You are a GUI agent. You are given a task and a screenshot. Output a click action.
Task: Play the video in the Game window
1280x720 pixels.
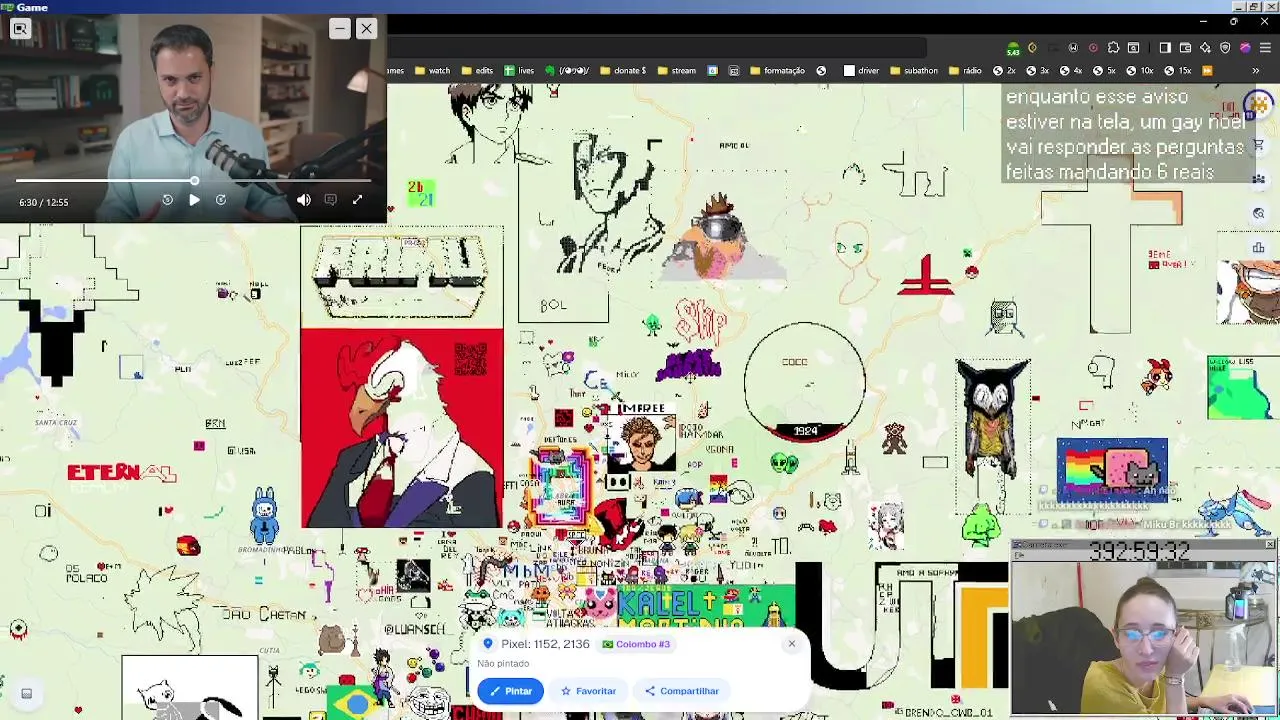[x=194, y=200]
